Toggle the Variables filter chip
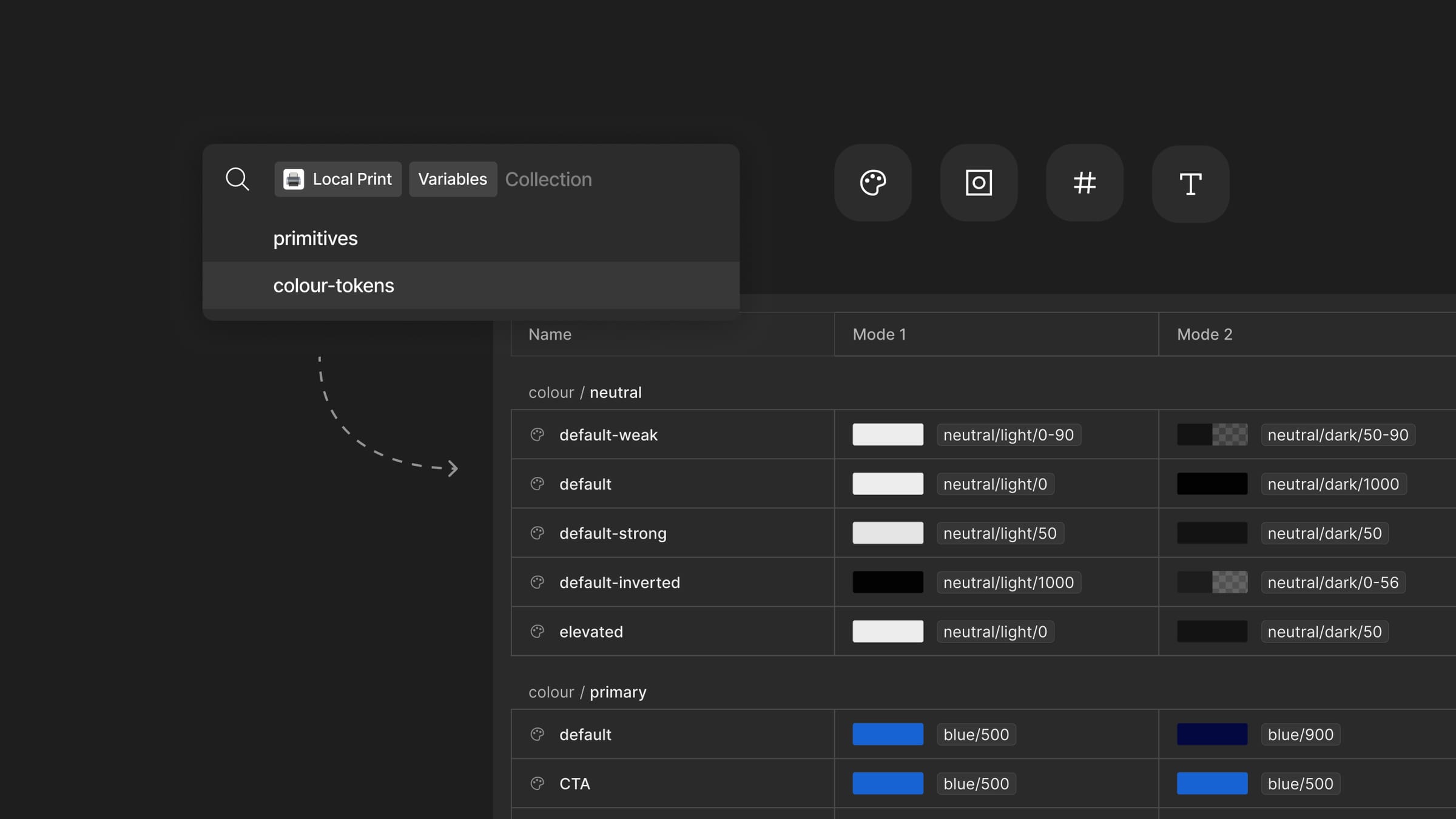The image size is (1456, 819). (453, 179)
